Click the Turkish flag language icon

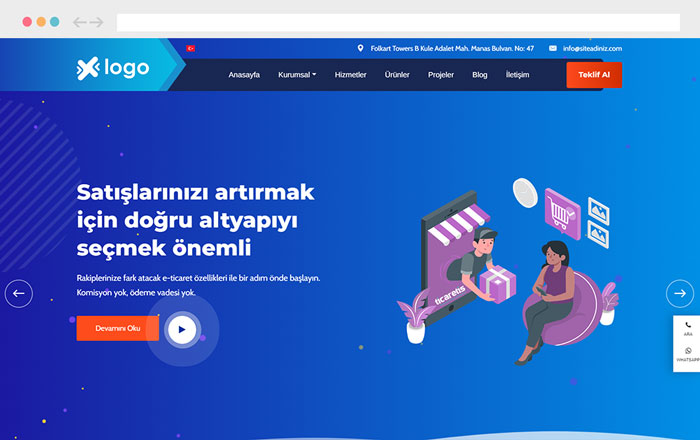coord(191,48)
